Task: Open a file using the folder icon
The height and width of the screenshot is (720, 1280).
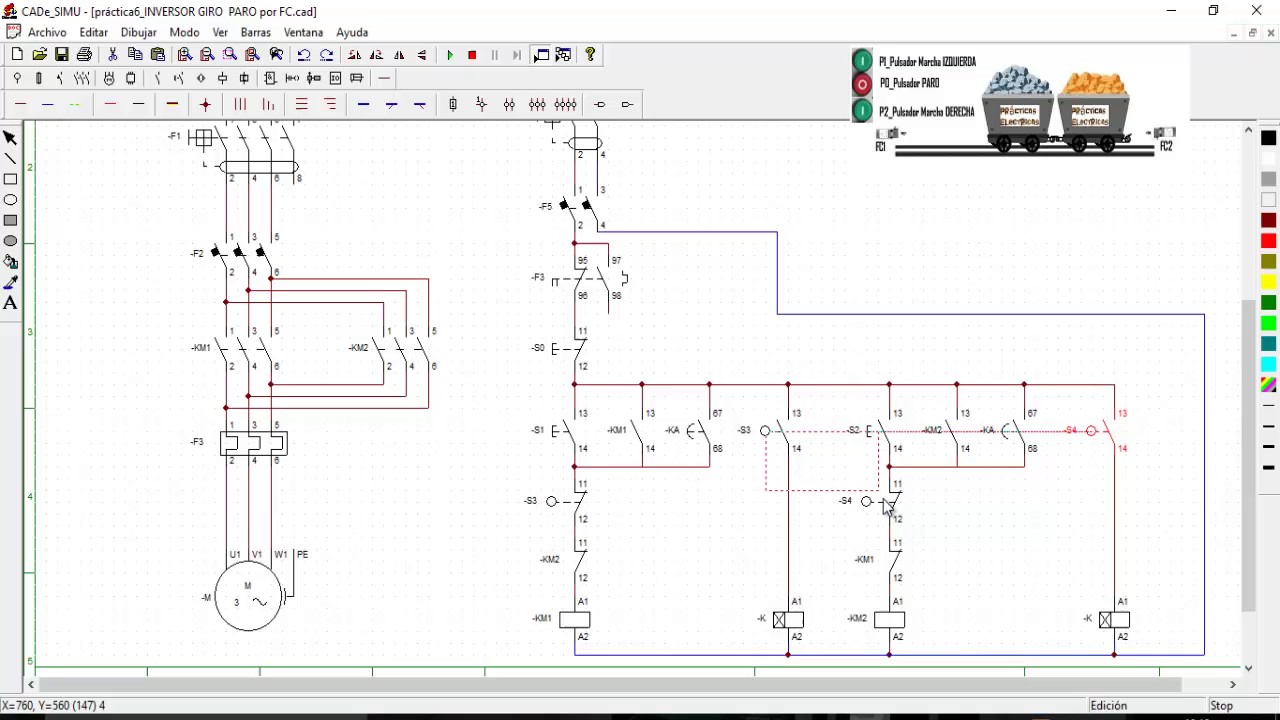Action: coord(40,55)
